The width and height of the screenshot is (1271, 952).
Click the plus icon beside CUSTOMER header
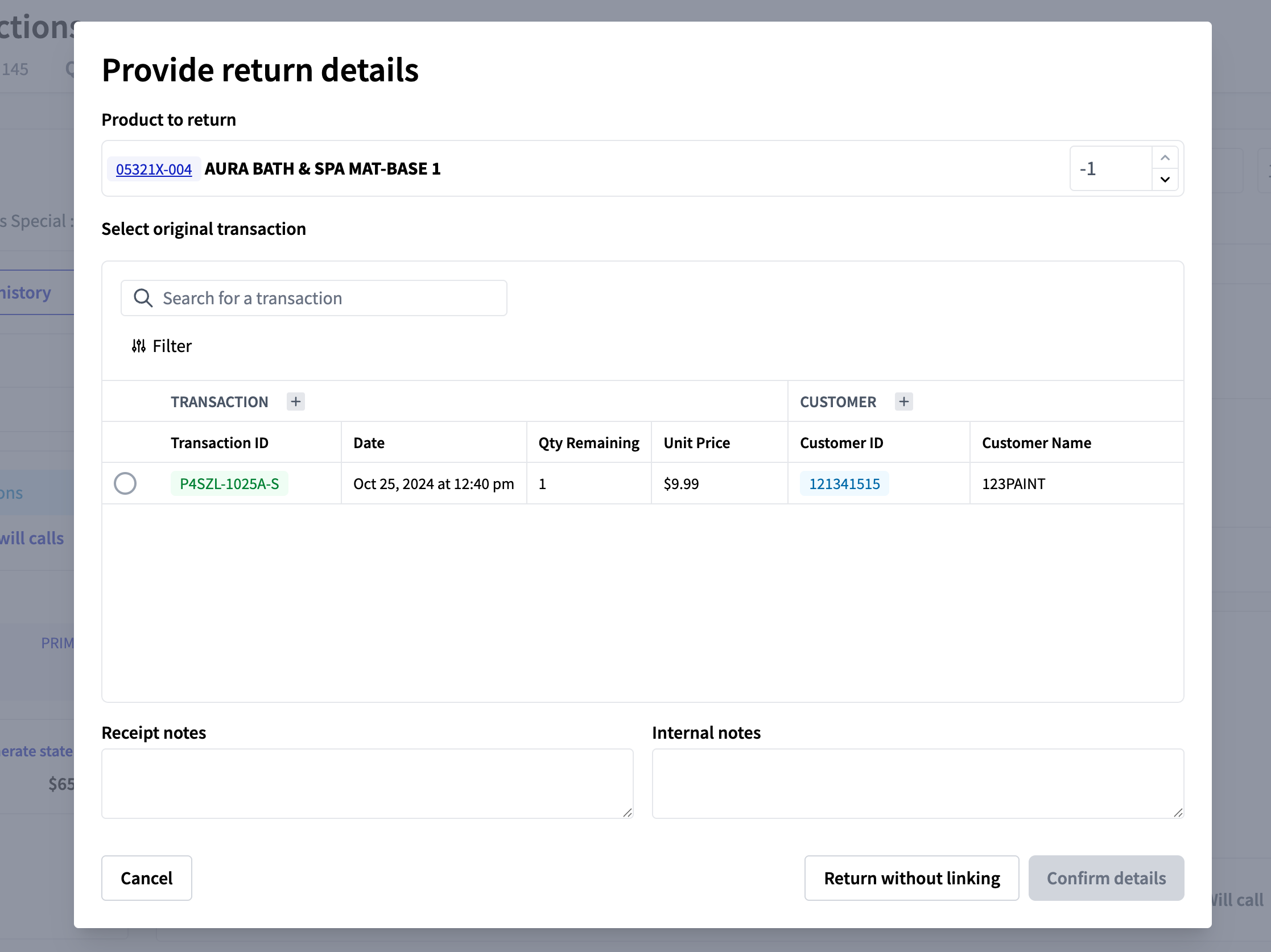904,402
